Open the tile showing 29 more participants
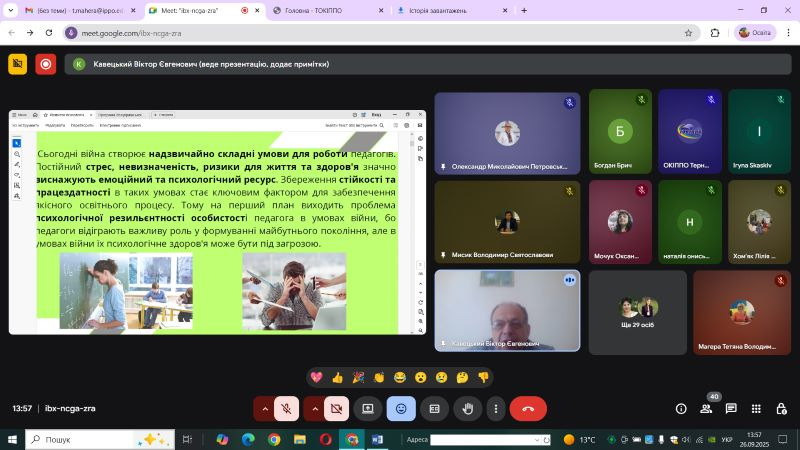This screenshot has width=800, height=450. point(637,310)
